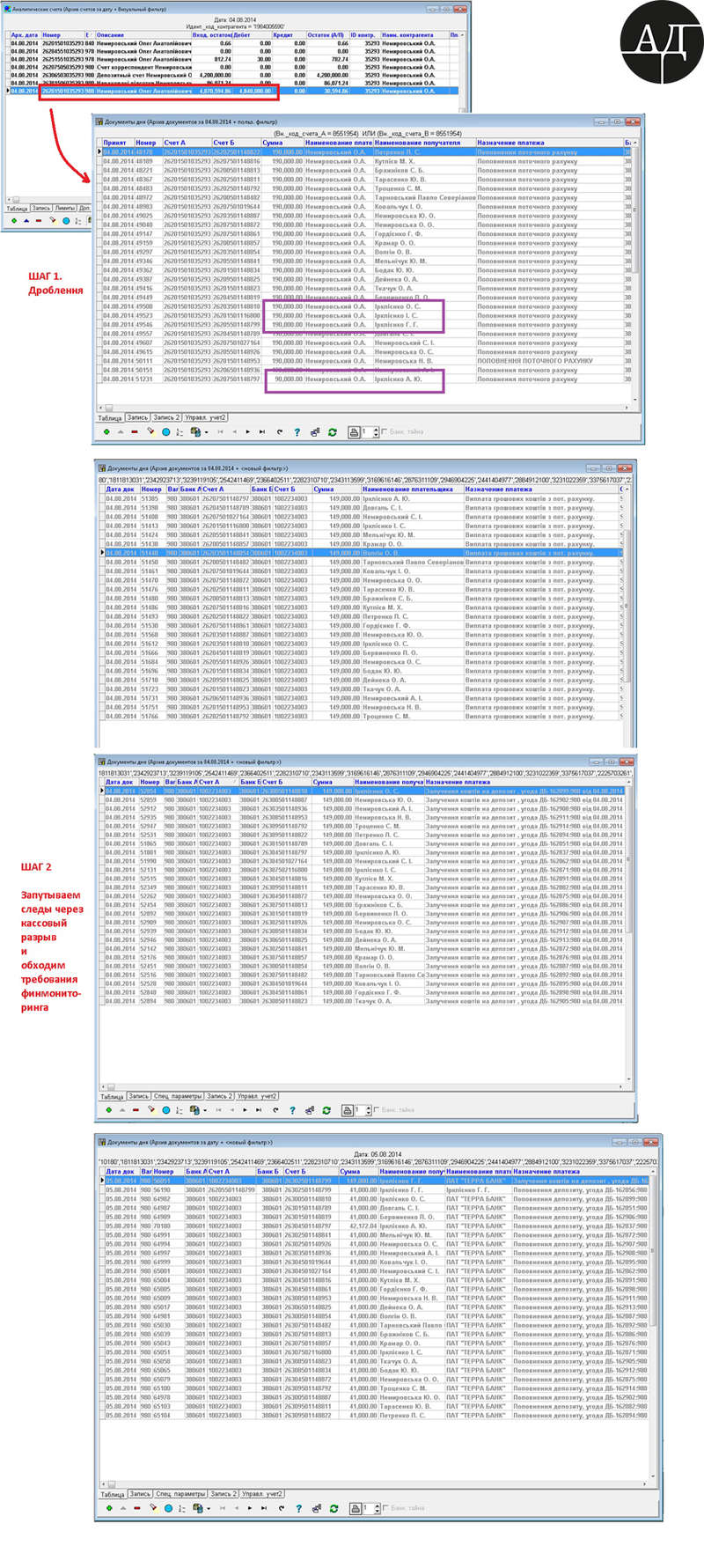
Task: Jump to last record in ШАГ 1 window toolbar
Action: (261, 432)
